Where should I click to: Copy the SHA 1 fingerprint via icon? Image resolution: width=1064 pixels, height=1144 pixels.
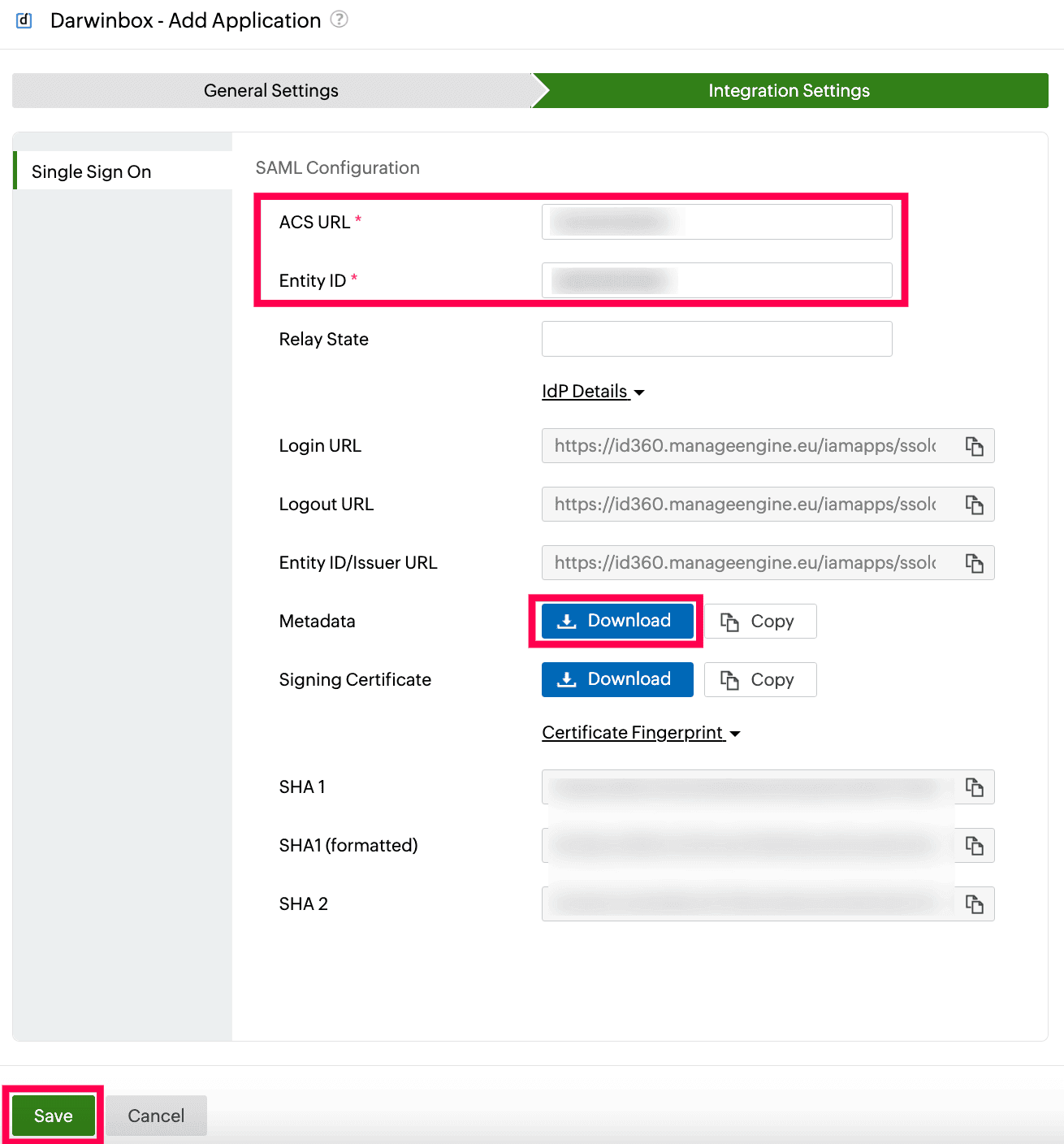point(975,787)
